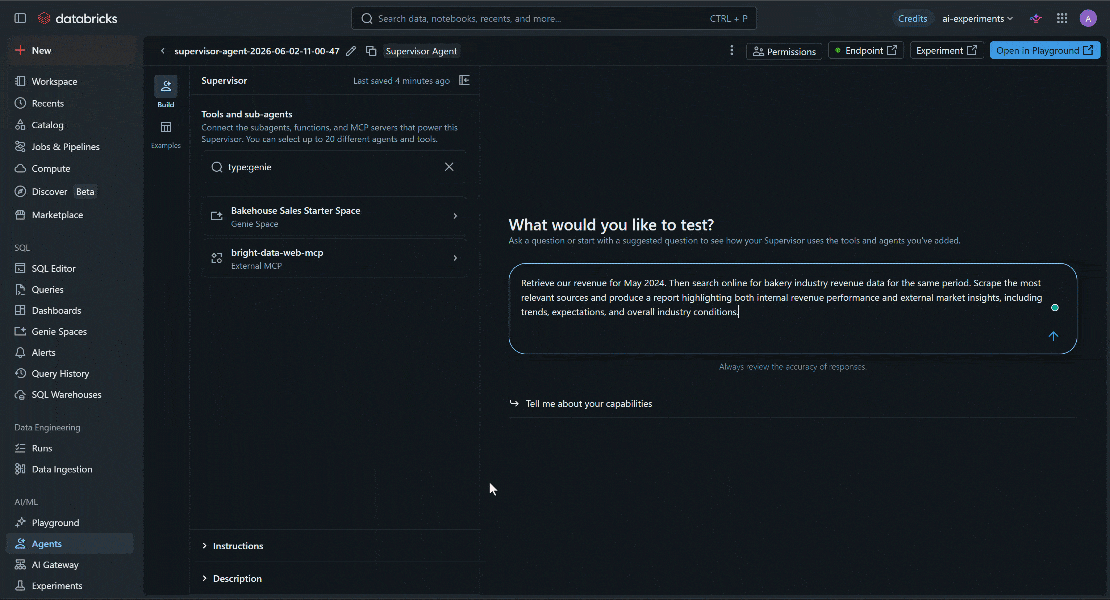Open the user avatar menu

1088,18
